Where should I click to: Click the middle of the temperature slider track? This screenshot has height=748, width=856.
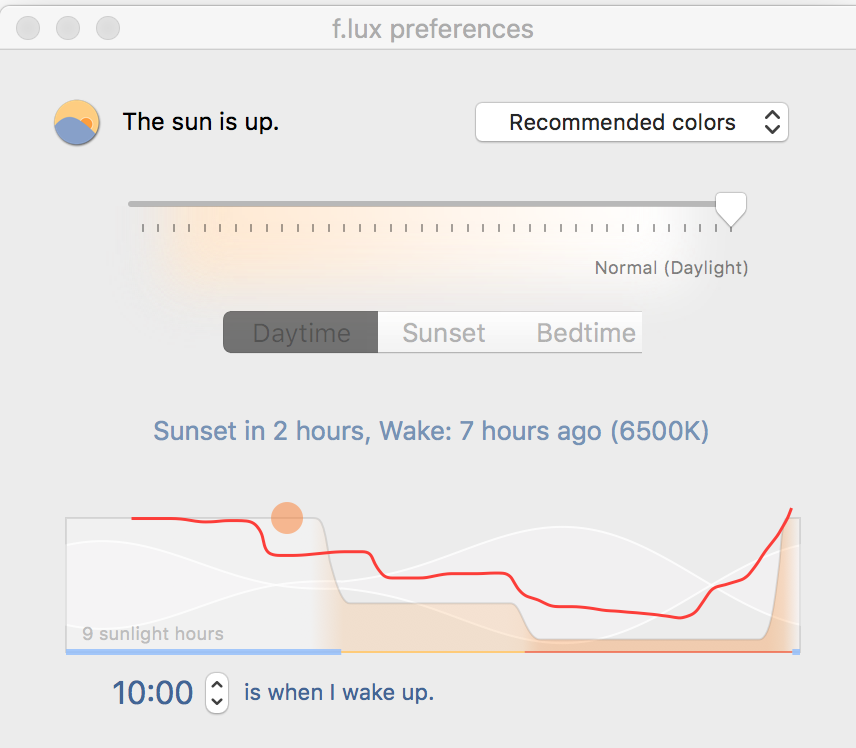click(x=429, y=204)
